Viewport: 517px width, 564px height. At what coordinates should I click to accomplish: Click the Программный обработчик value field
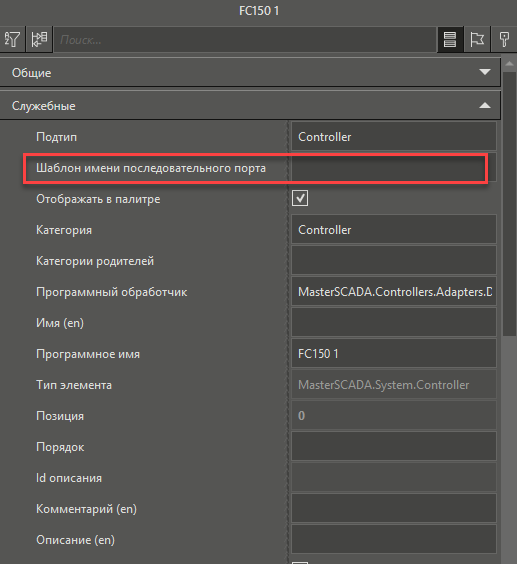(x=394, y=291)
